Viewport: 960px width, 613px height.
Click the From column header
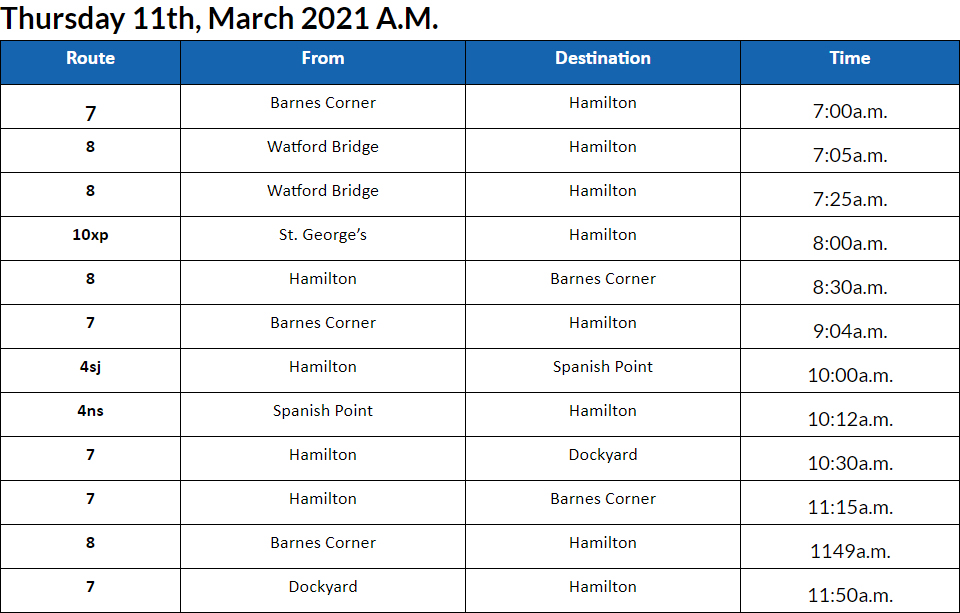(x=322, y=59)
